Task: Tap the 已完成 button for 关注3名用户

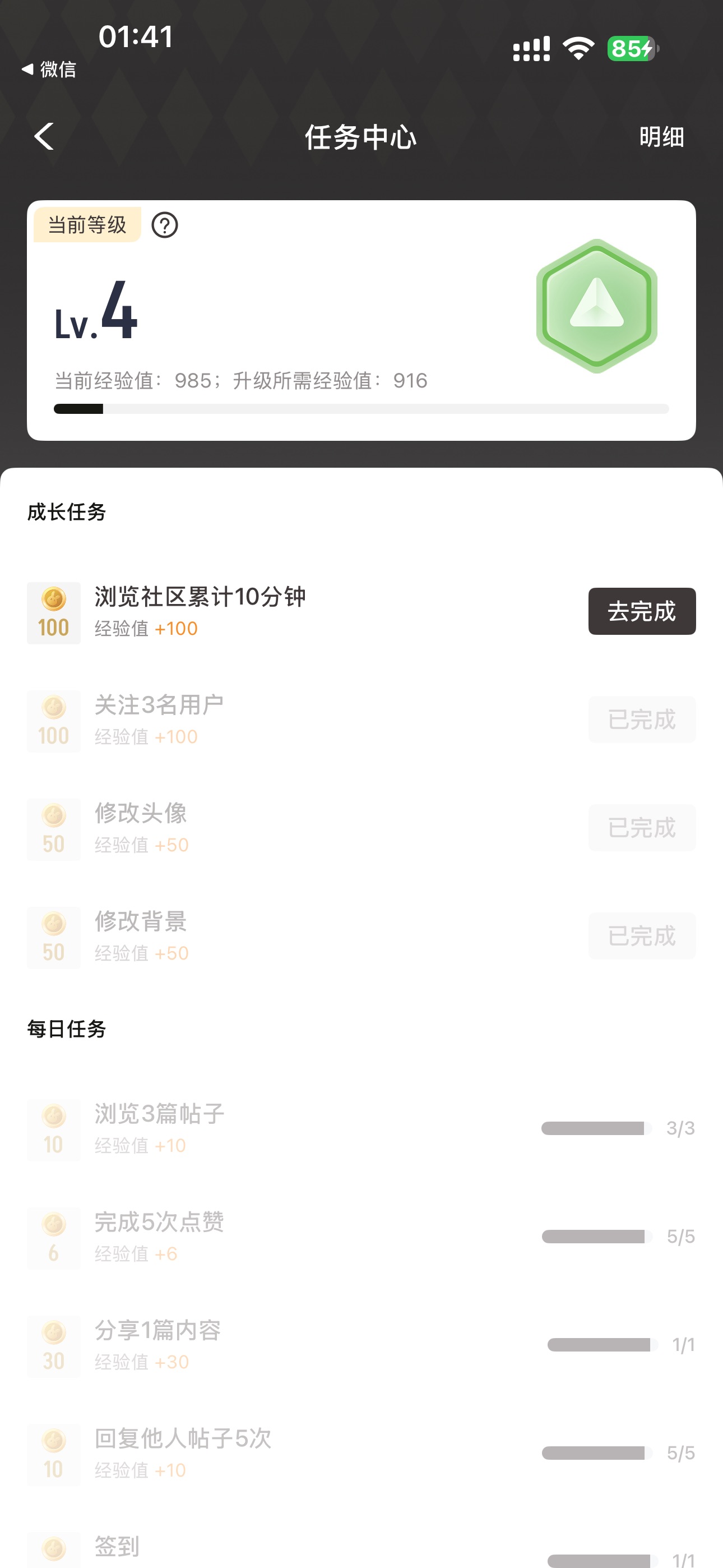Action: pyautogui.click(x=641, y=720)
